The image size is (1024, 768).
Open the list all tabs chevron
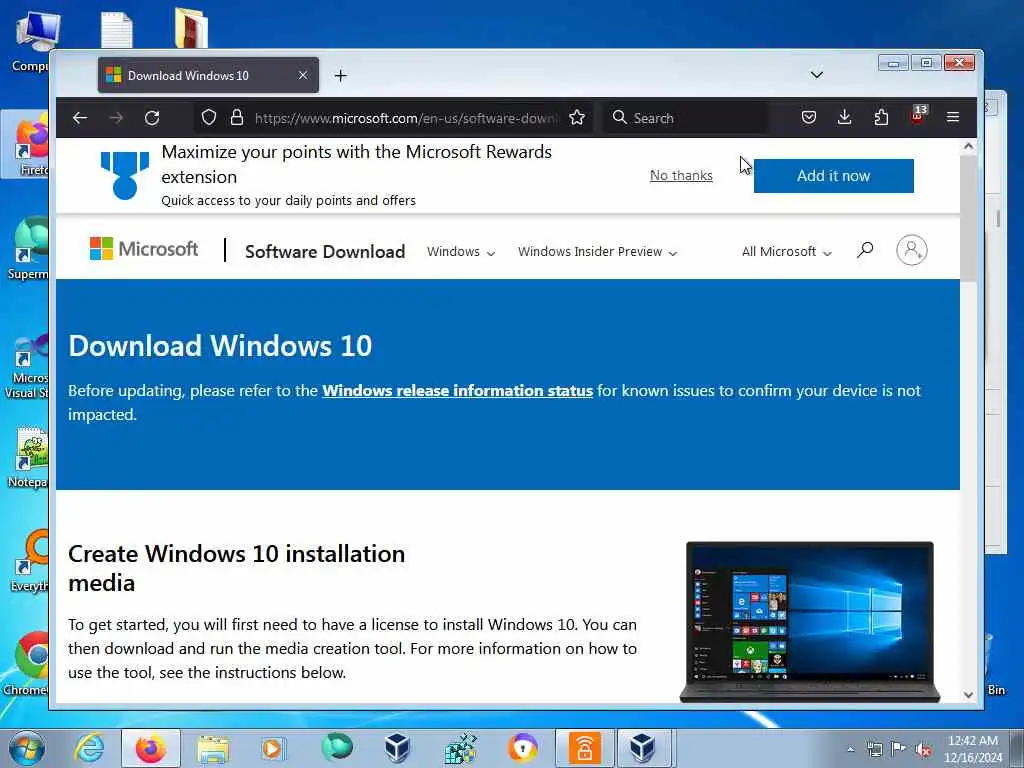coord(816,74)
